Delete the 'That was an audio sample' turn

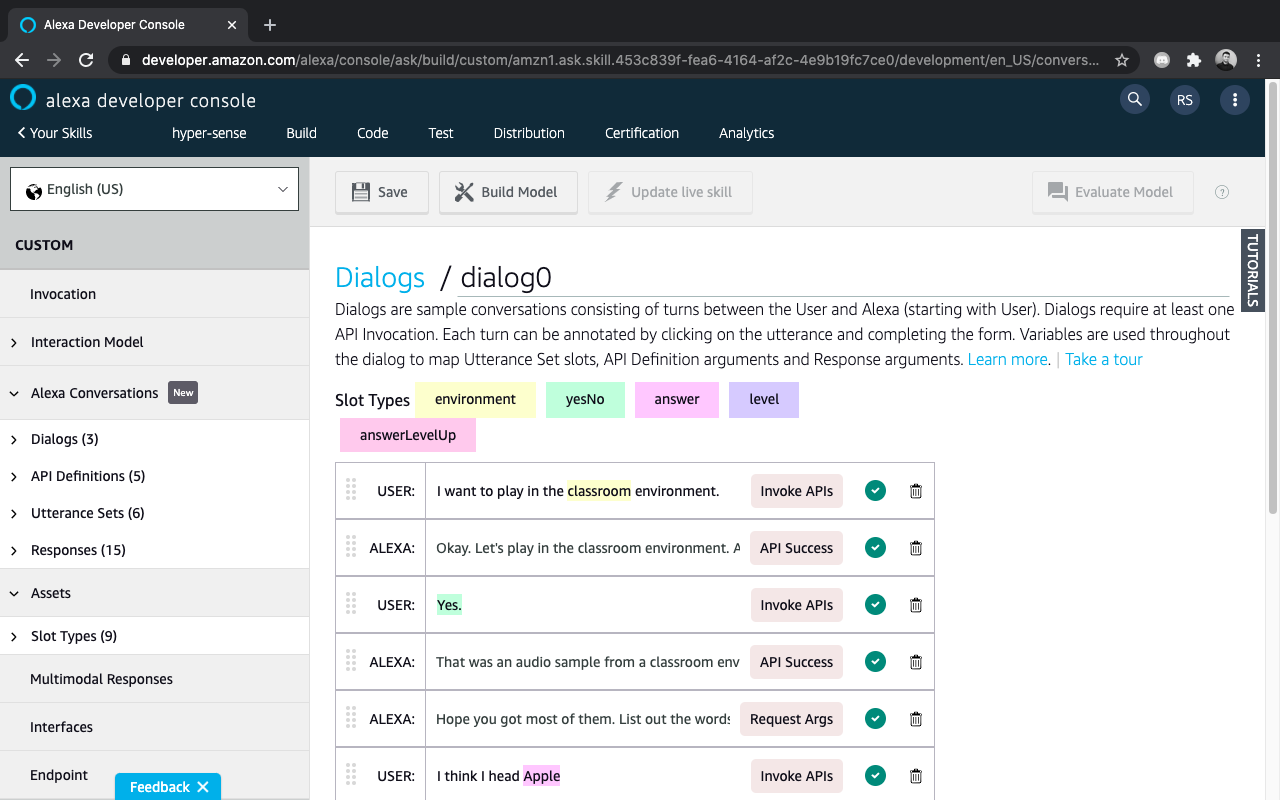pos(915,662)
